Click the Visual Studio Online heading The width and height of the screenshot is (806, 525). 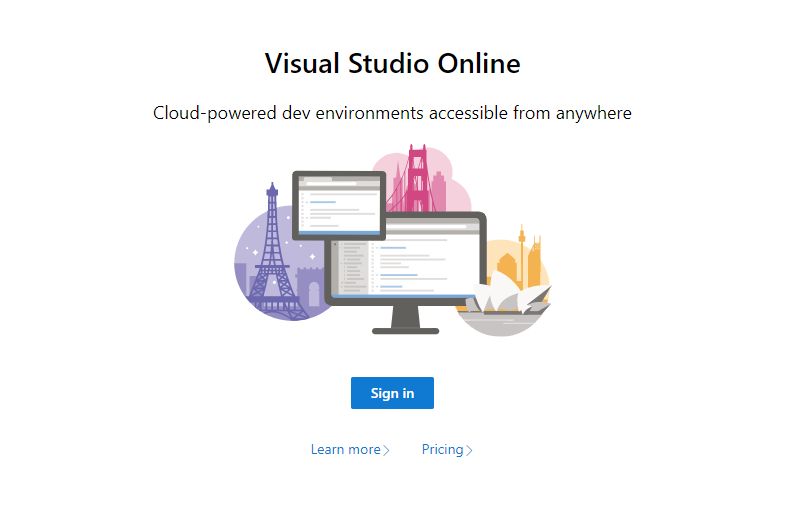pyautogui.click(x=393, y=63)
